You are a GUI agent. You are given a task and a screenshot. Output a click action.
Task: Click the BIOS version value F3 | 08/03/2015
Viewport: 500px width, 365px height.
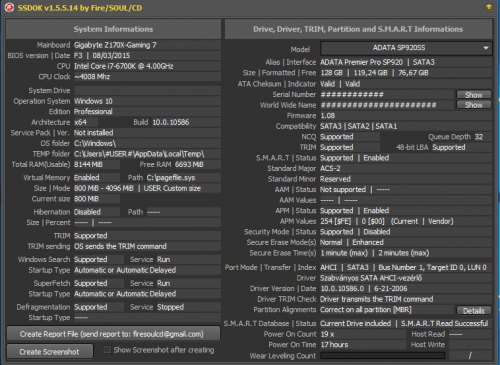147,56
